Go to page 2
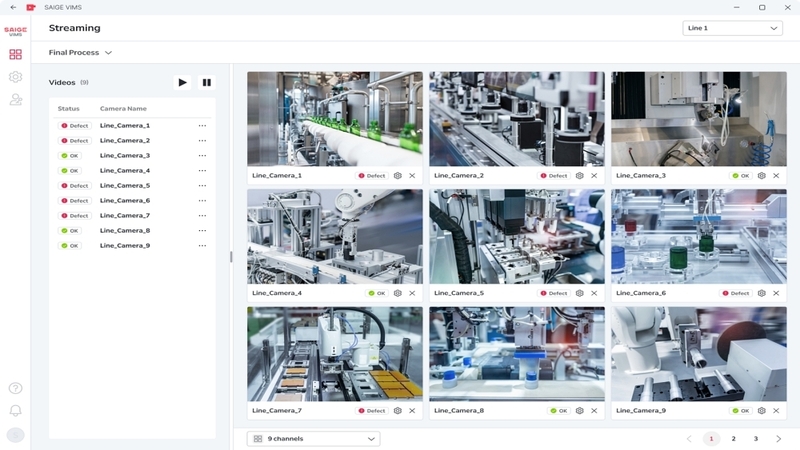Image resolution: width=800 pixels, height=450 pixels. point(733,439)
